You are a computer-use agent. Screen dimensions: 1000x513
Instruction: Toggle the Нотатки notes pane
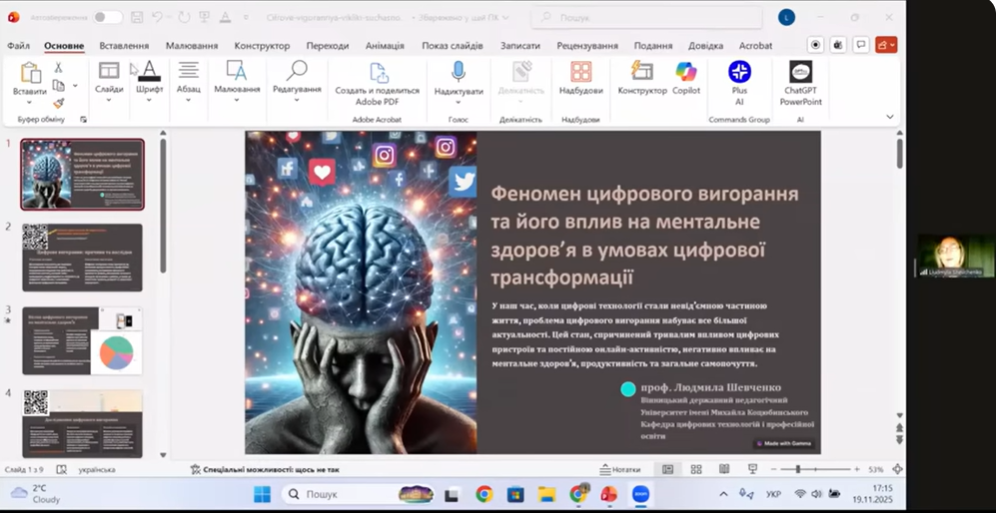[619, 469]
